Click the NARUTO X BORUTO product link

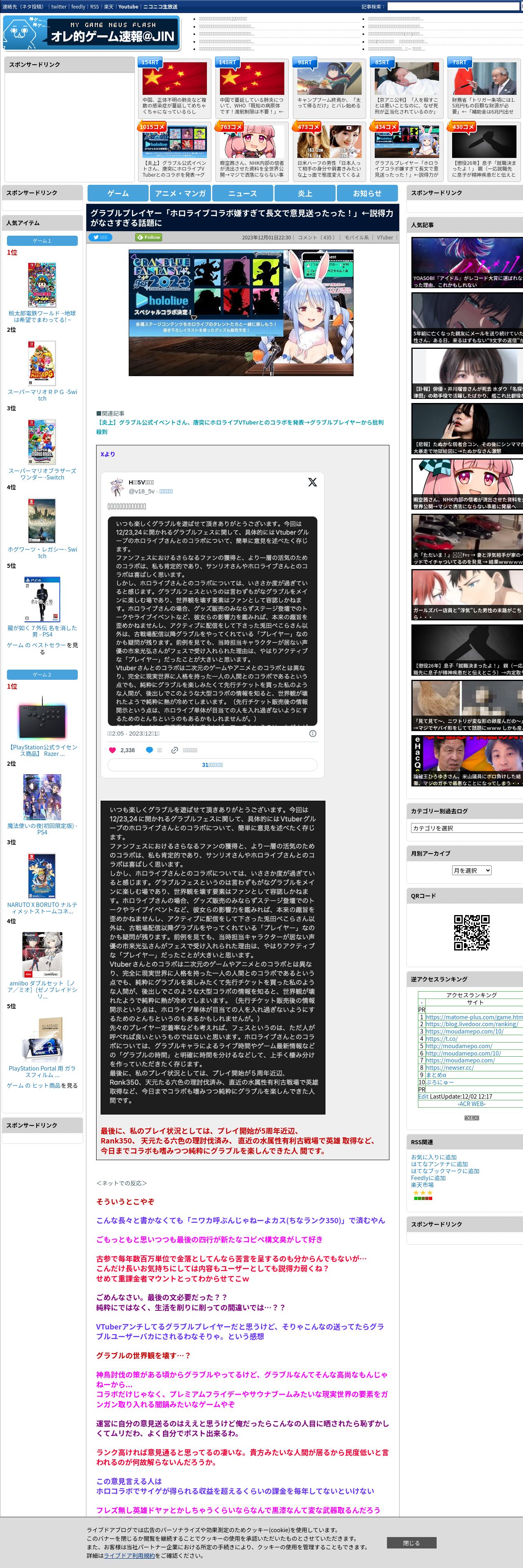pos(42,908)
